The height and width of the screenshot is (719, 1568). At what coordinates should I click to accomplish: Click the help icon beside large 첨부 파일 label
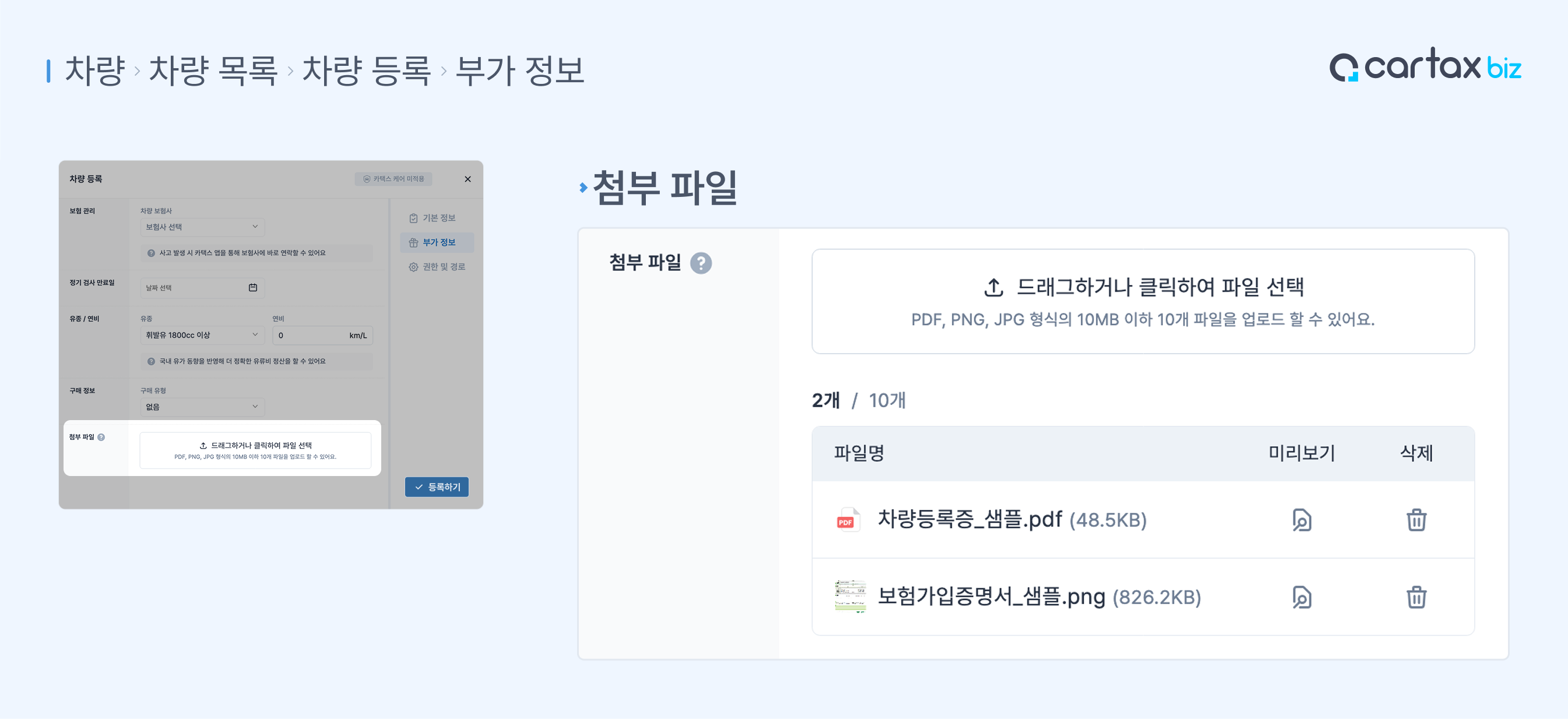(x=701, y=263)
